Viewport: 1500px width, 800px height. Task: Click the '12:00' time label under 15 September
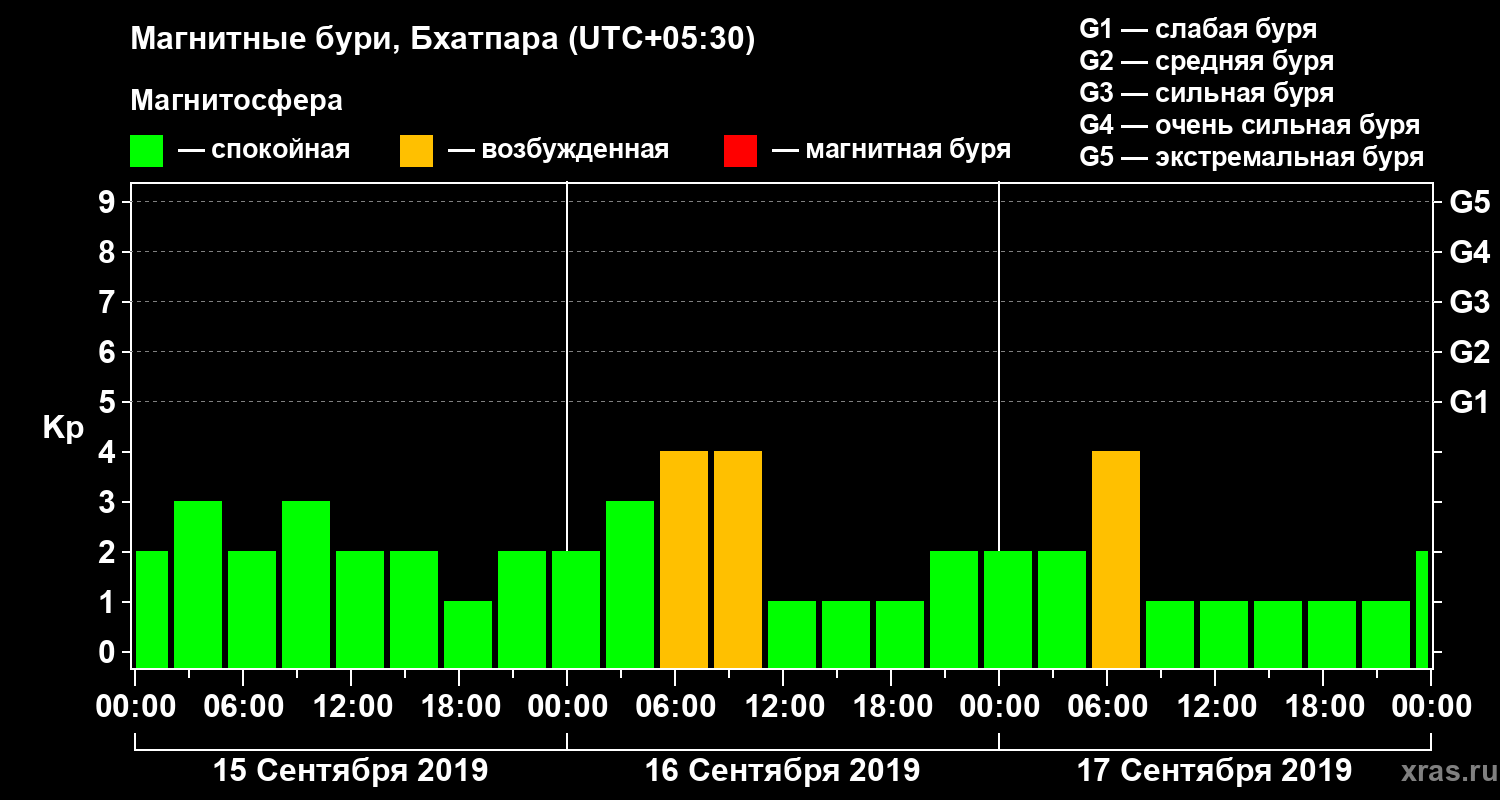351,707
